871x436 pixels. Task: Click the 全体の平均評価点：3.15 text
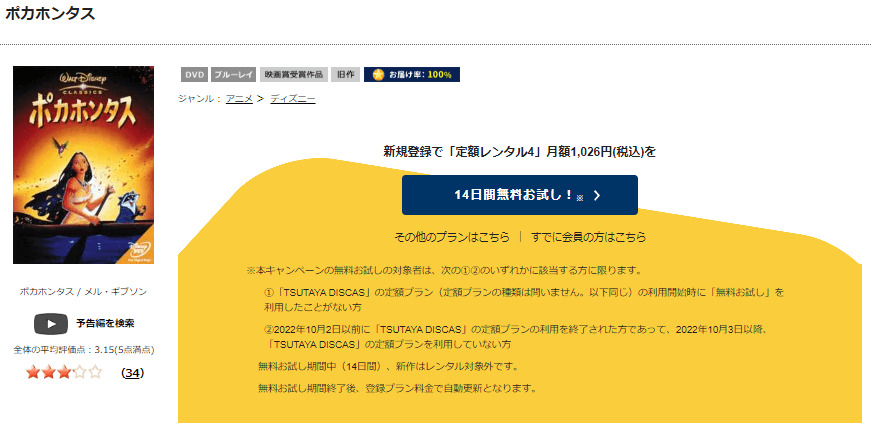tap(84, 350)
